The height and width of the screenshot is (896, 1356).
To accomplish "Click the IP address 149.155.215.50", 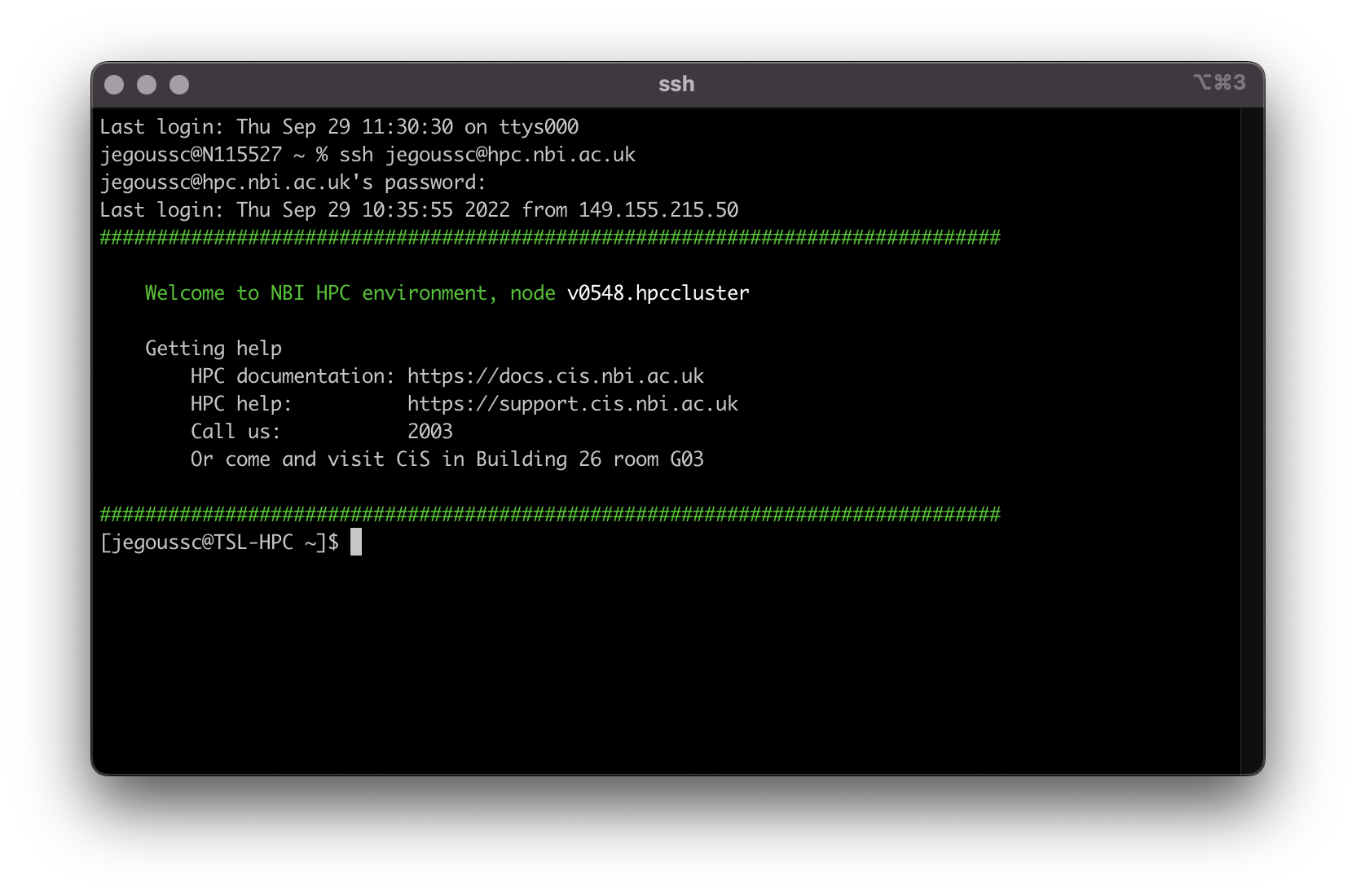I will pyautogui.click(x=658, y=210).
